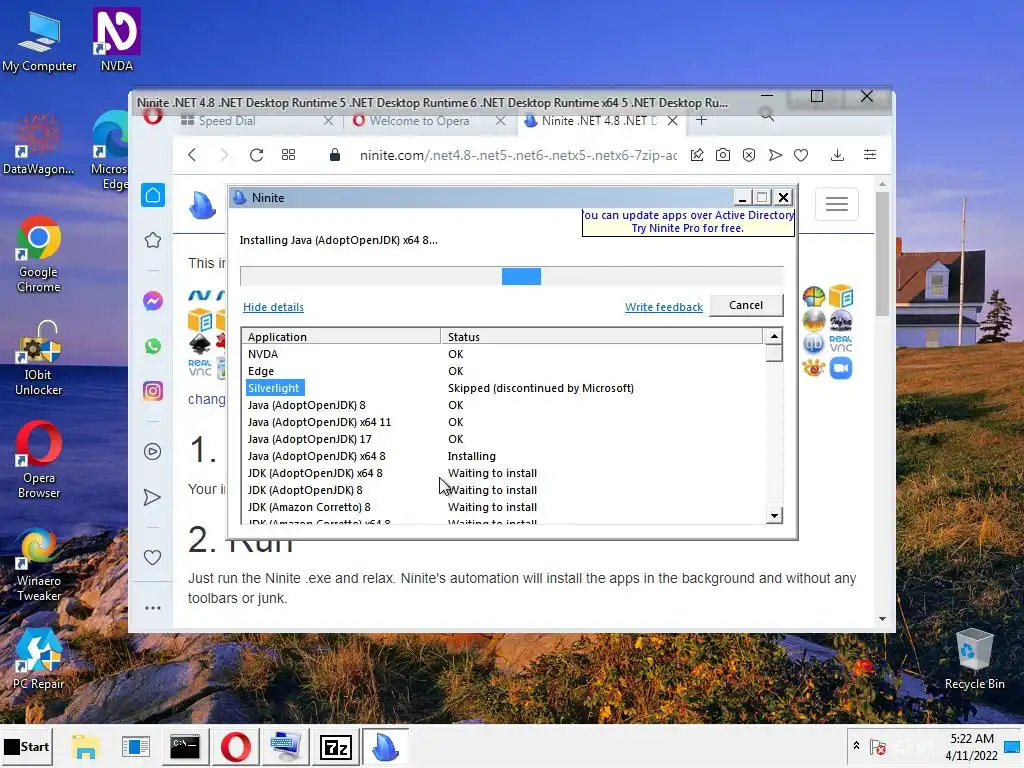Open Opera tab grid start page icon

click(289, 155)
